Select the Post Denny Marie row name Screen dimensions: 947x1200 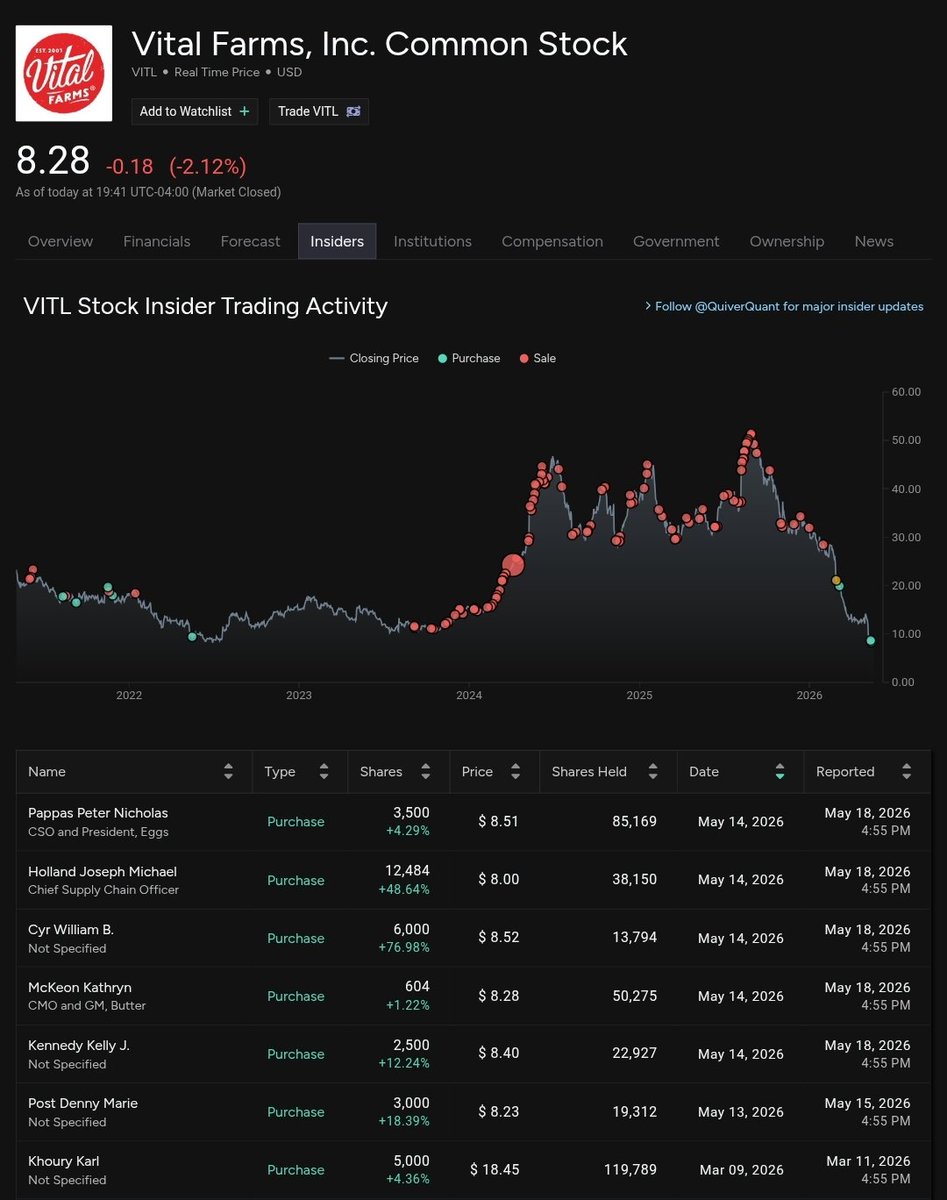[x=83, y=1103]
